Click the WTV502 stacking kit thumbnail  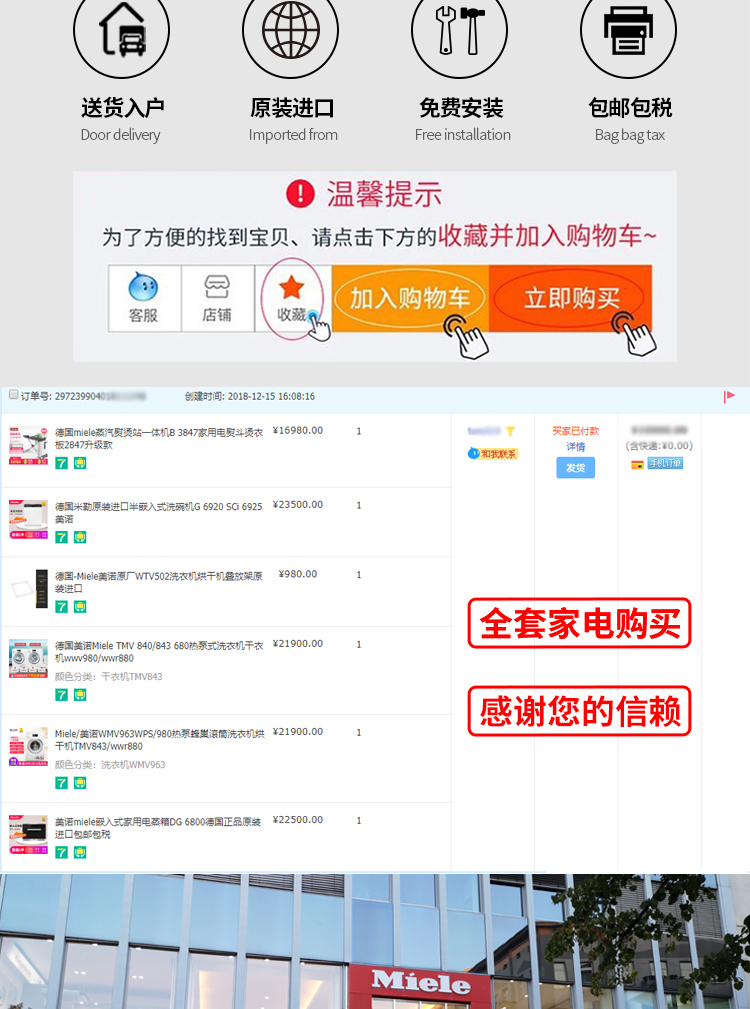tap(28, 589)
